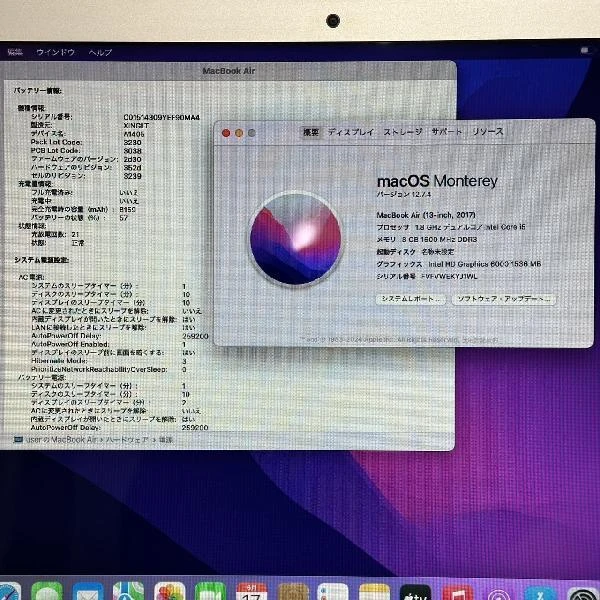600x600 pixels.
Task: Select the AutoPowerOff Enabled row
Action: pos(108,344)
